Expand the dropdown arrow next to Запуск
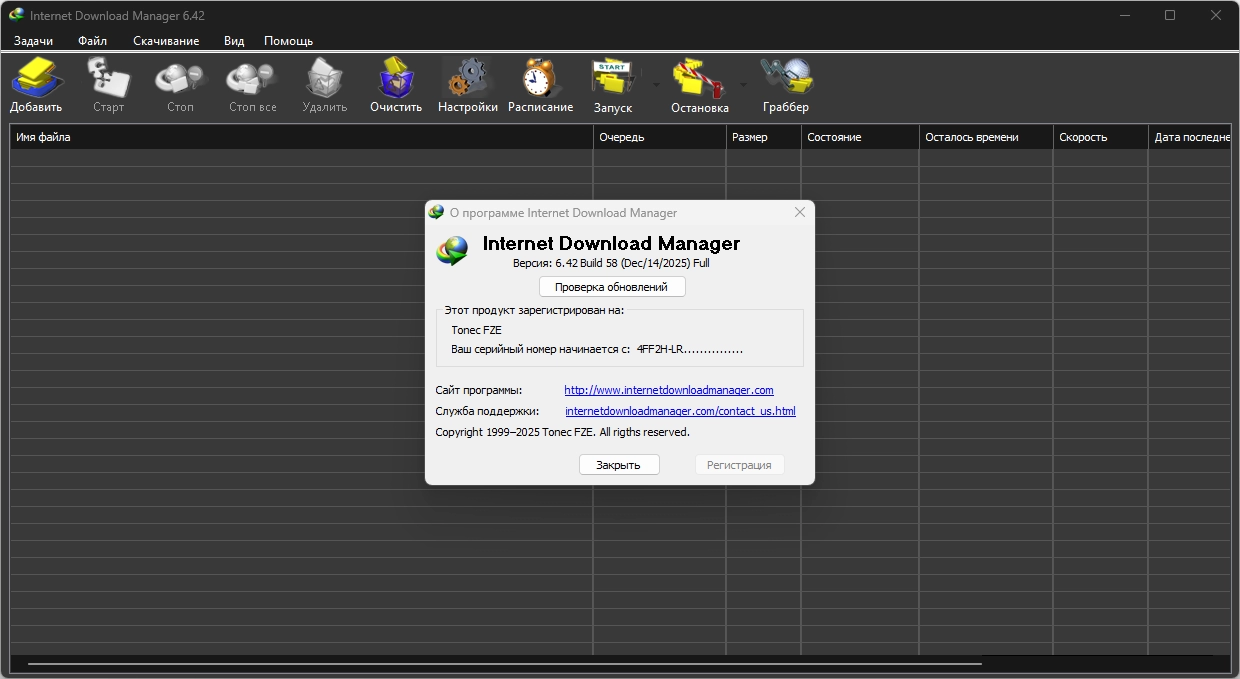The height and width of the screenshot is (679, 1240). click(x=656, y=85)
